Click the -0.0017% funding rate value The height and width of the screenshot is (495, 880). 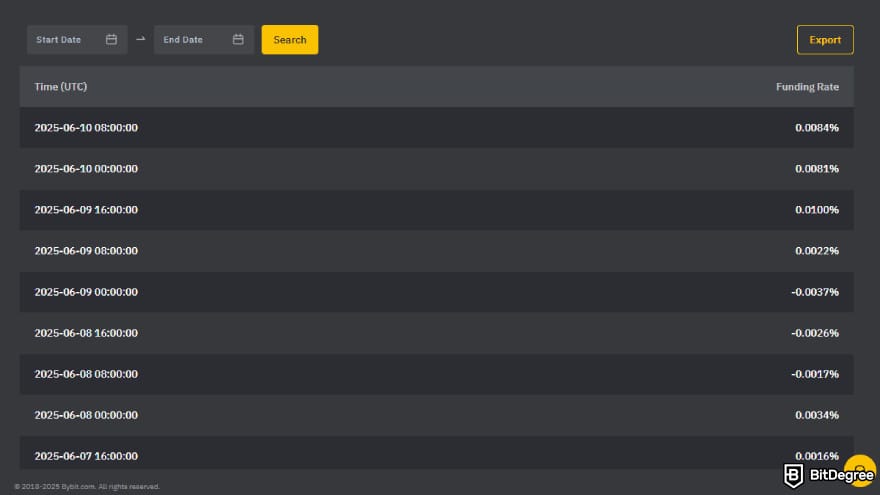(815, 374)
